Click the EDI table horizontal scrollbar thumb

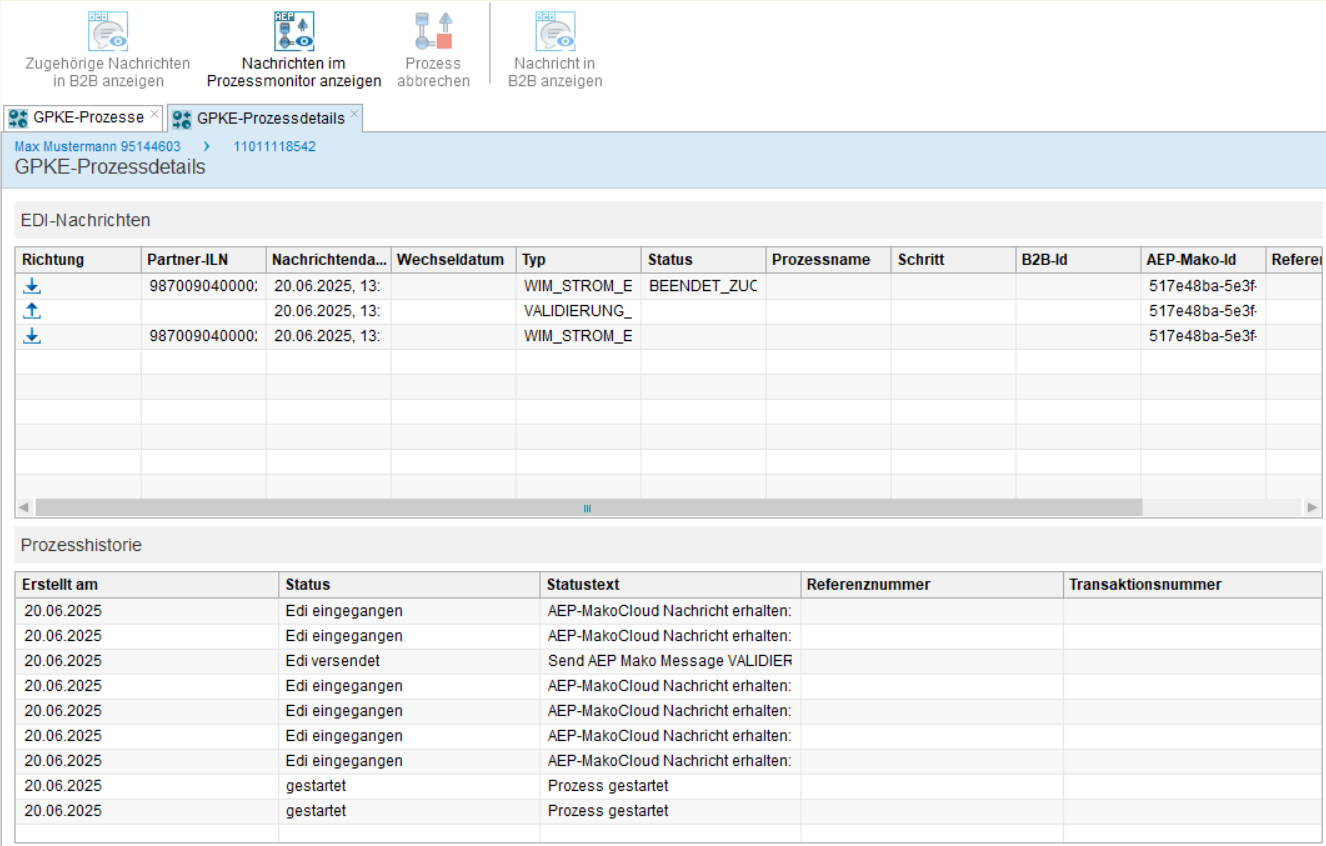click(x=588, y=508)
